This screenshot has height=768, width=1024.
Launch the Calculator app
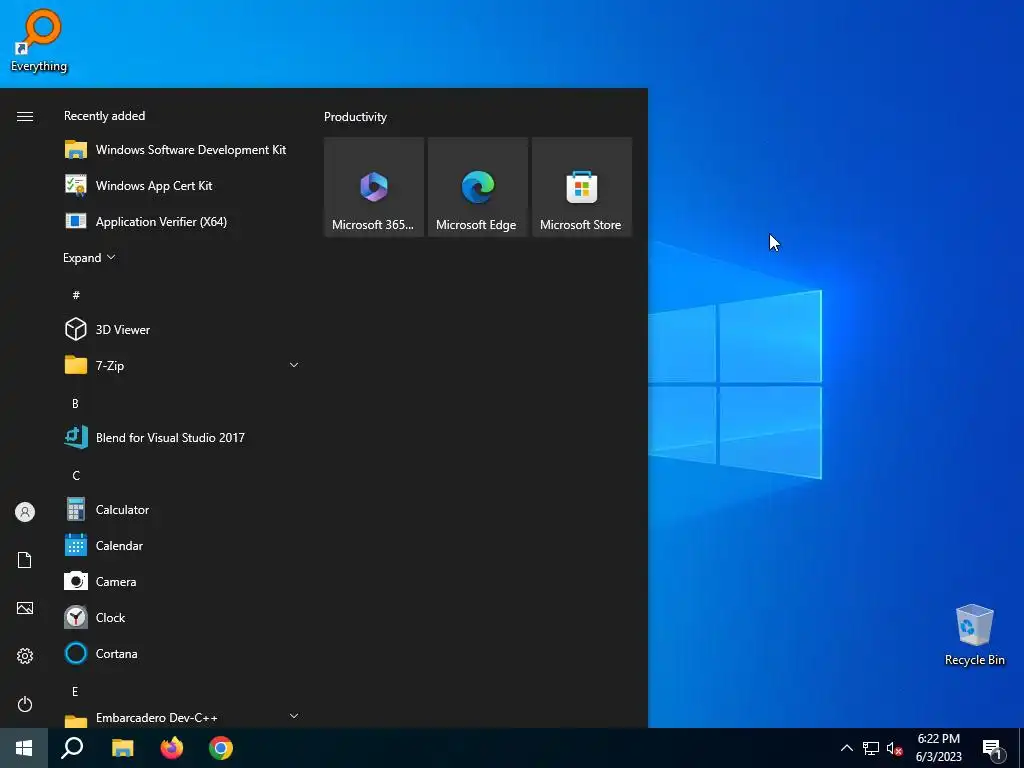click(182, 509)
